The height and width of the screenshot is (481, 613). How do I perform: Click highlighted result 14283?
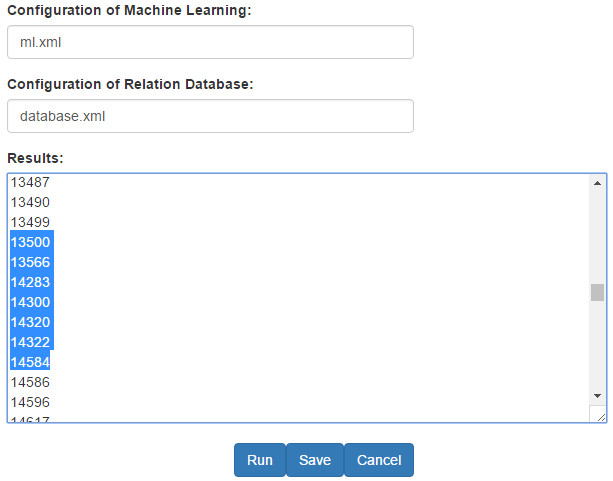(x=30, y=282)
